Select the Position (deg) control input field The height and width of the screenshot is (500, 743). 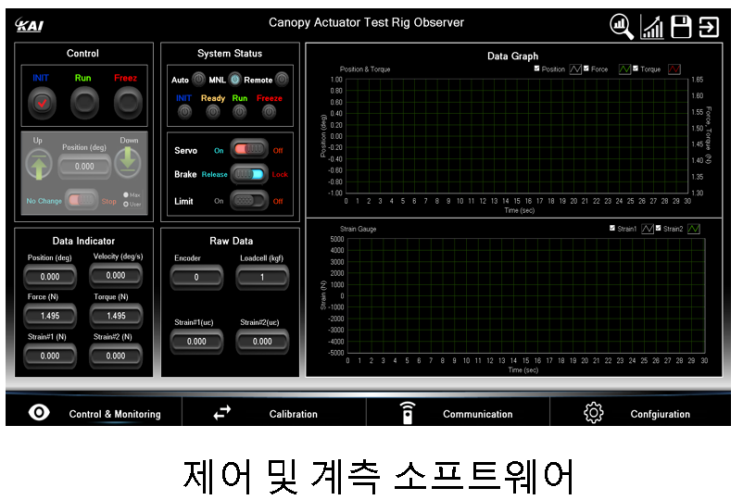click(84, 166)
